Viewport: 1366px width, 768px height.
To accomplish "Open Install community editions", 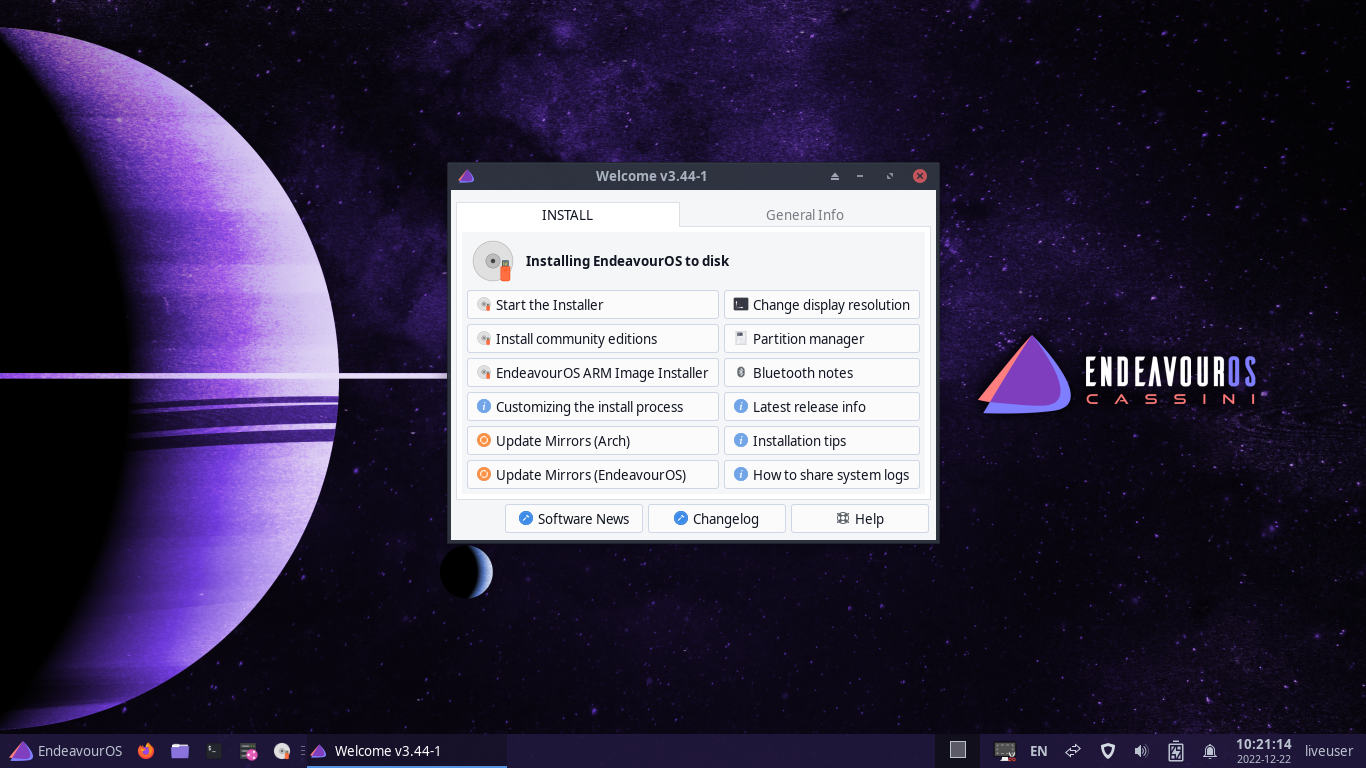I will [593, 339].
